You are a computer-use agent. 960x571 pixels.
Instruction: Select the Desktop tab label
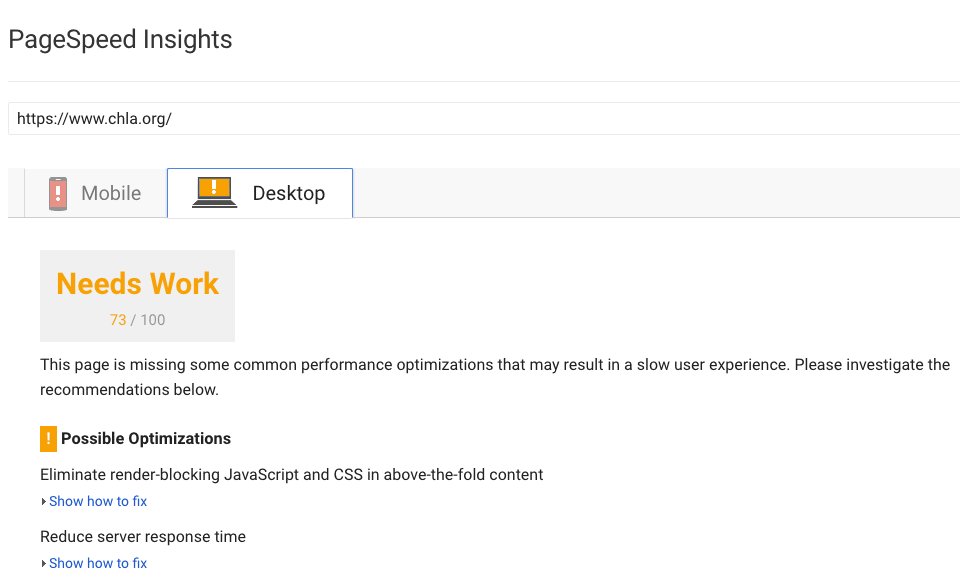289,193
